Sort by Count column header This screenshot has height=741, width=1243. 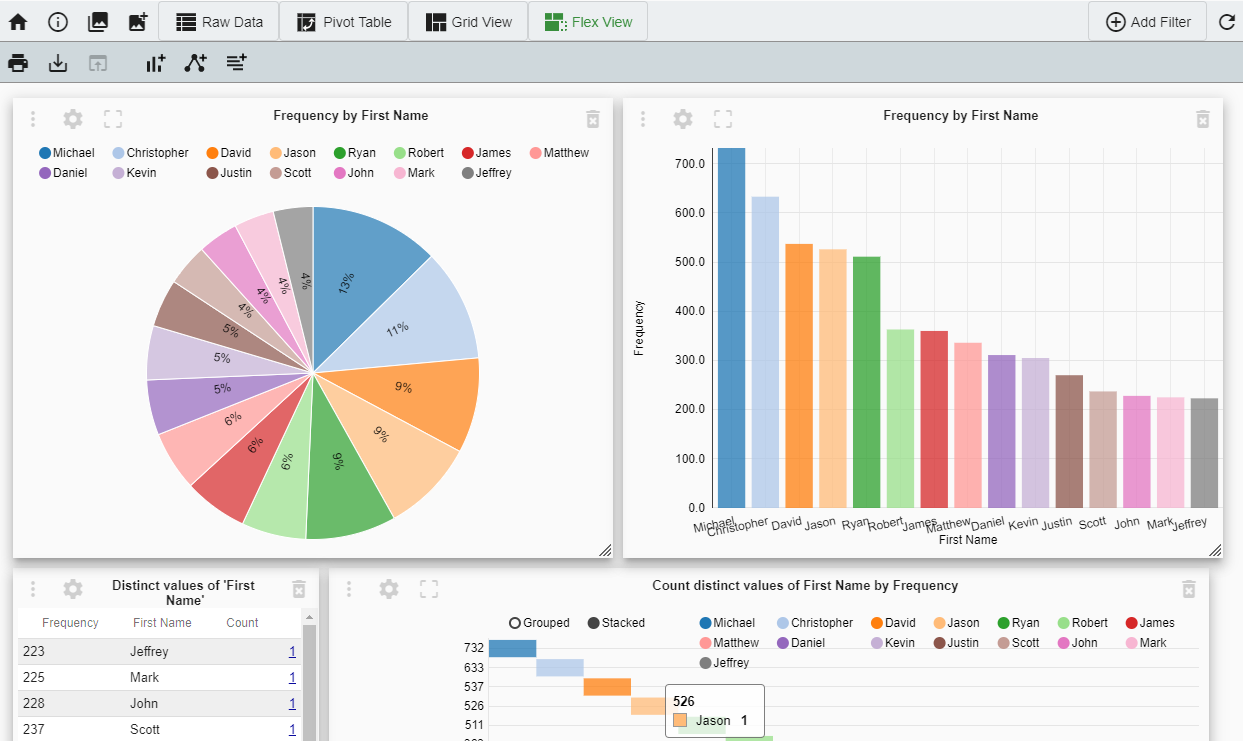[242, 623]
